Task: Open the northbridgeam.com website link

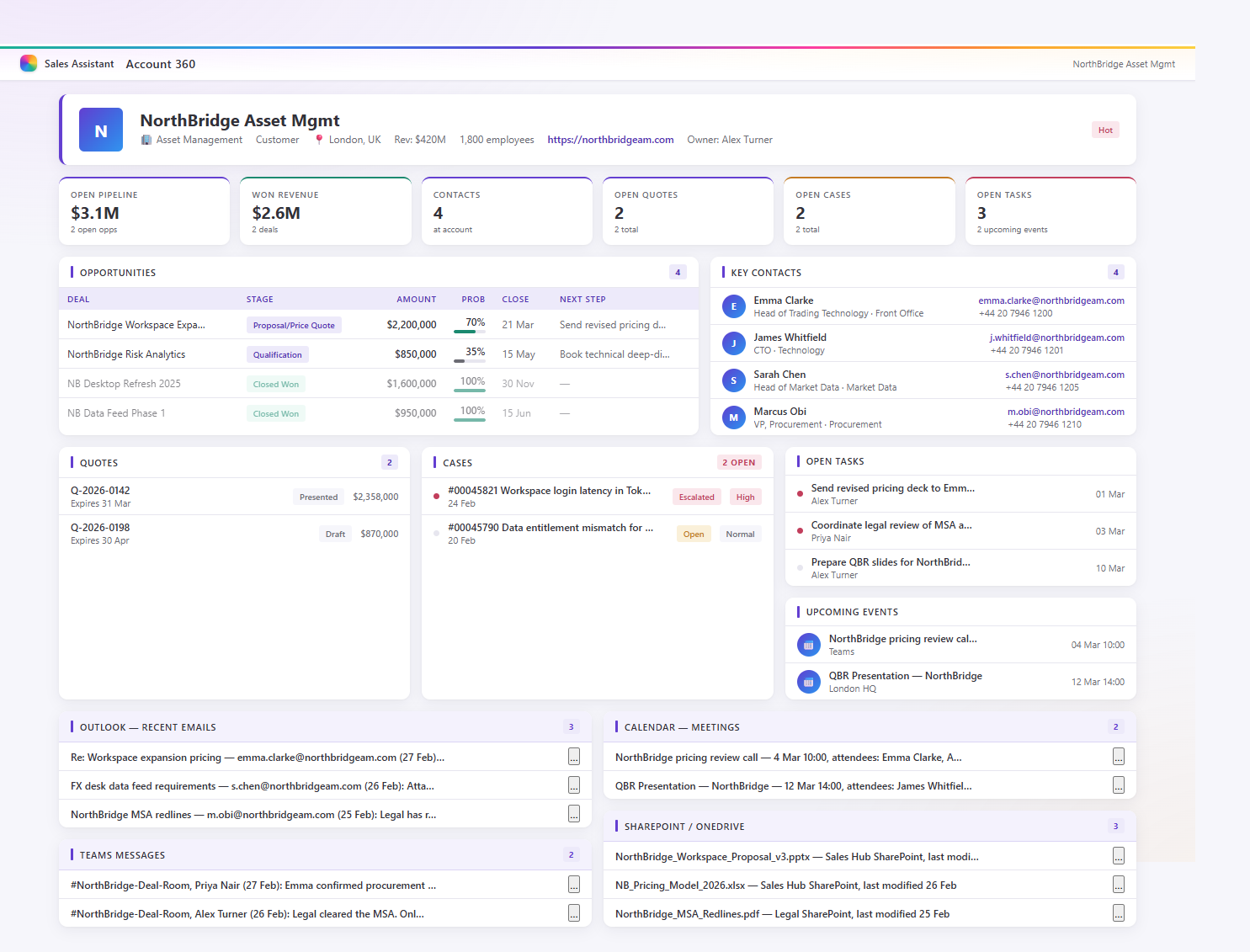Action: 610,140
